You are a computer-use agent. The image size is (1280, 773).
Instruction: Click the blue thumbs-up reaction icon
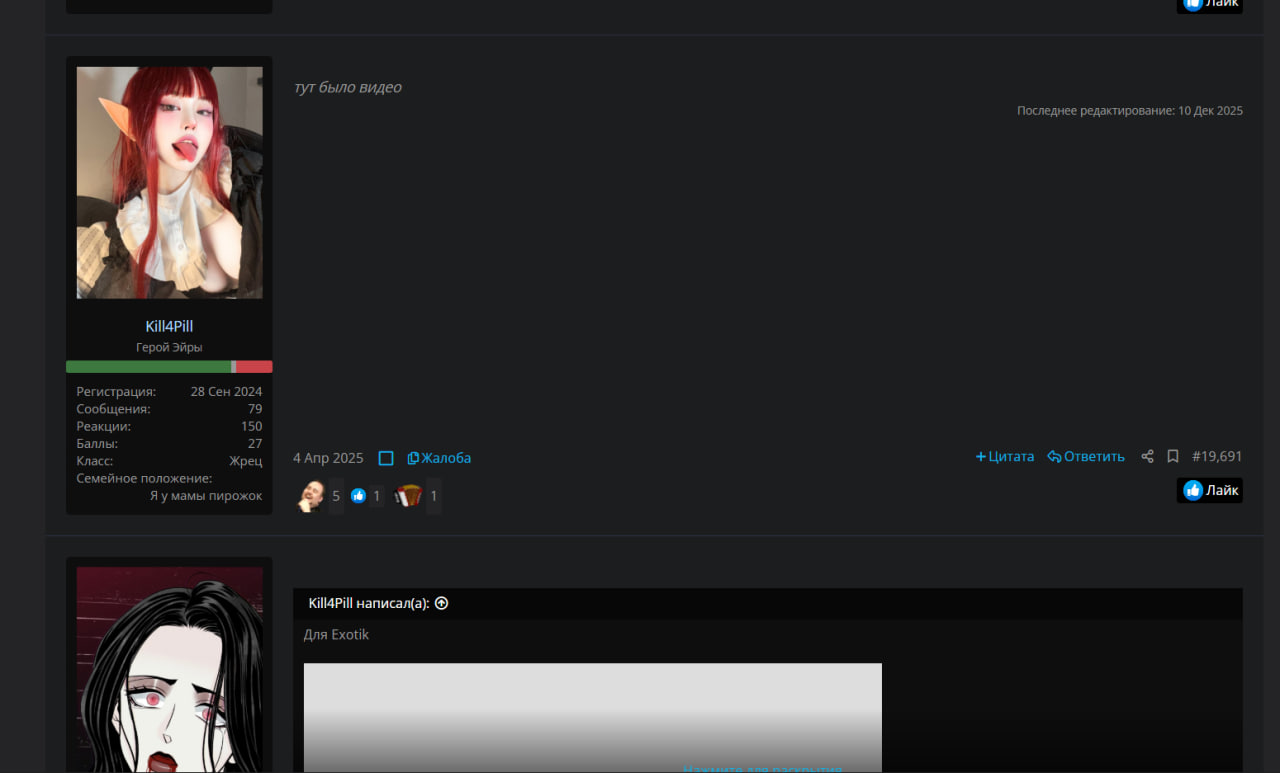coord(358,496)
